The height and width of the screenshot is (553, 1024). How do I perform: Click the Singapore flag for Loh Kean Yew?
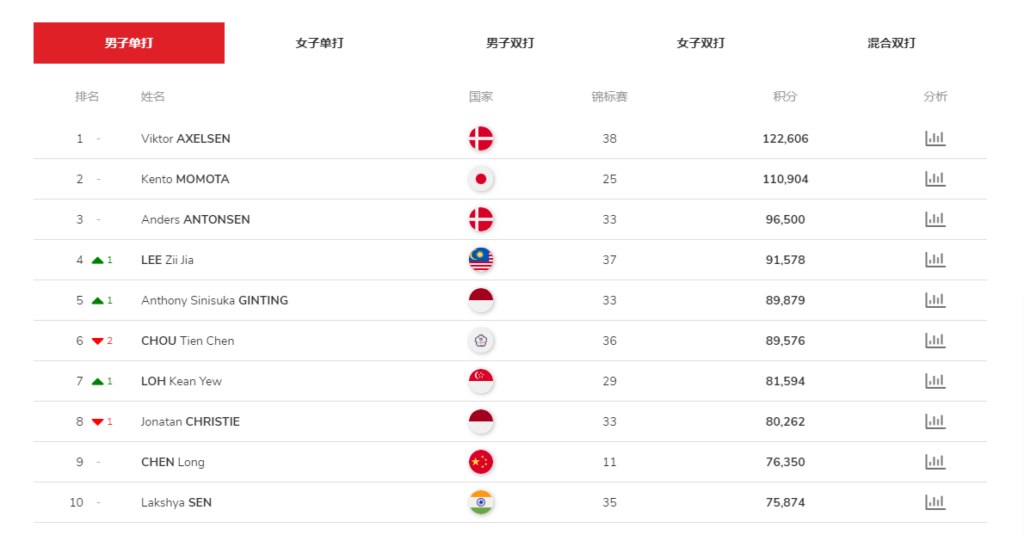(481, 381)
